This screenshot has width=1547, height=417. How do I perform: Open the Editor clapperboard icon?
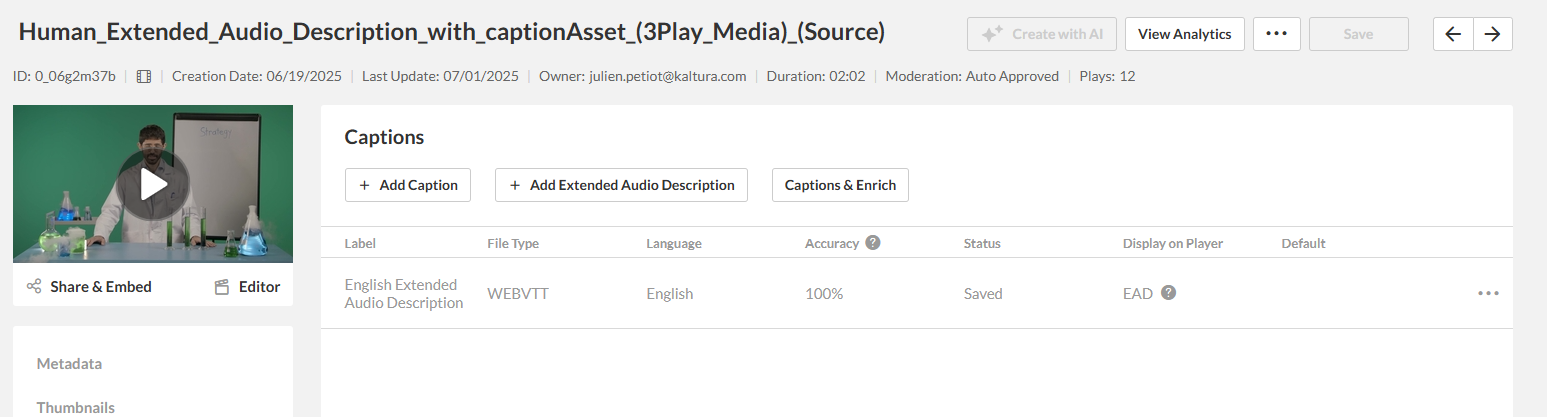pyautogui.click(x=222, y=287)
